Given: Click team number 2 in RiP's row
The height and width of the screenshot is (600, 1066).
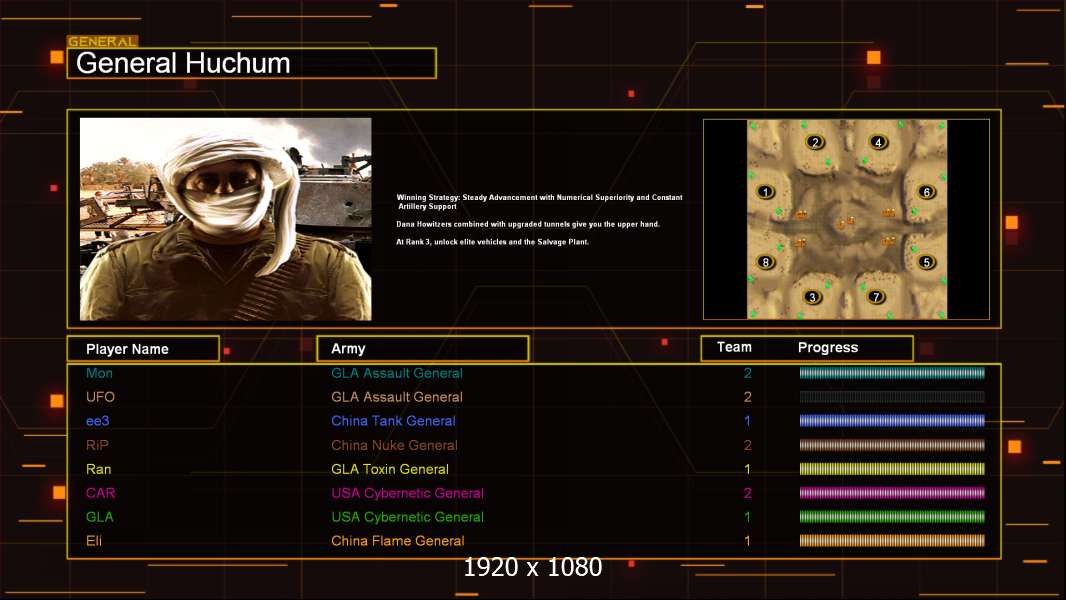Looking at the screenshot, I should pyautogui.click(x=747, y=445).
